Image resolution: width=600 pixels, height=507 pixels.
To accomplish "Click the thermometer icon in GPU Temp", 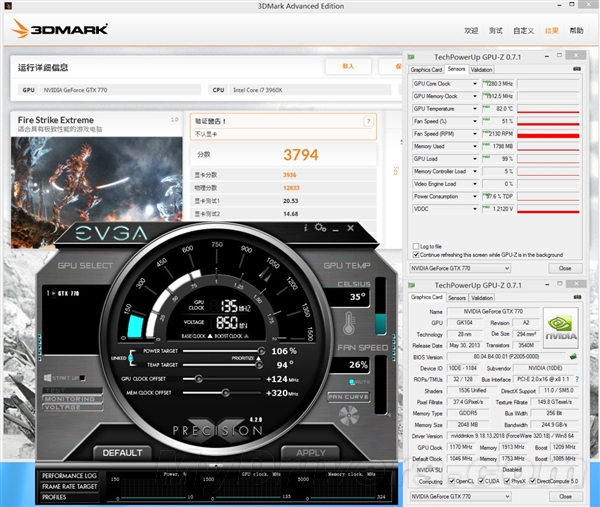I will [x=349, y=323].
